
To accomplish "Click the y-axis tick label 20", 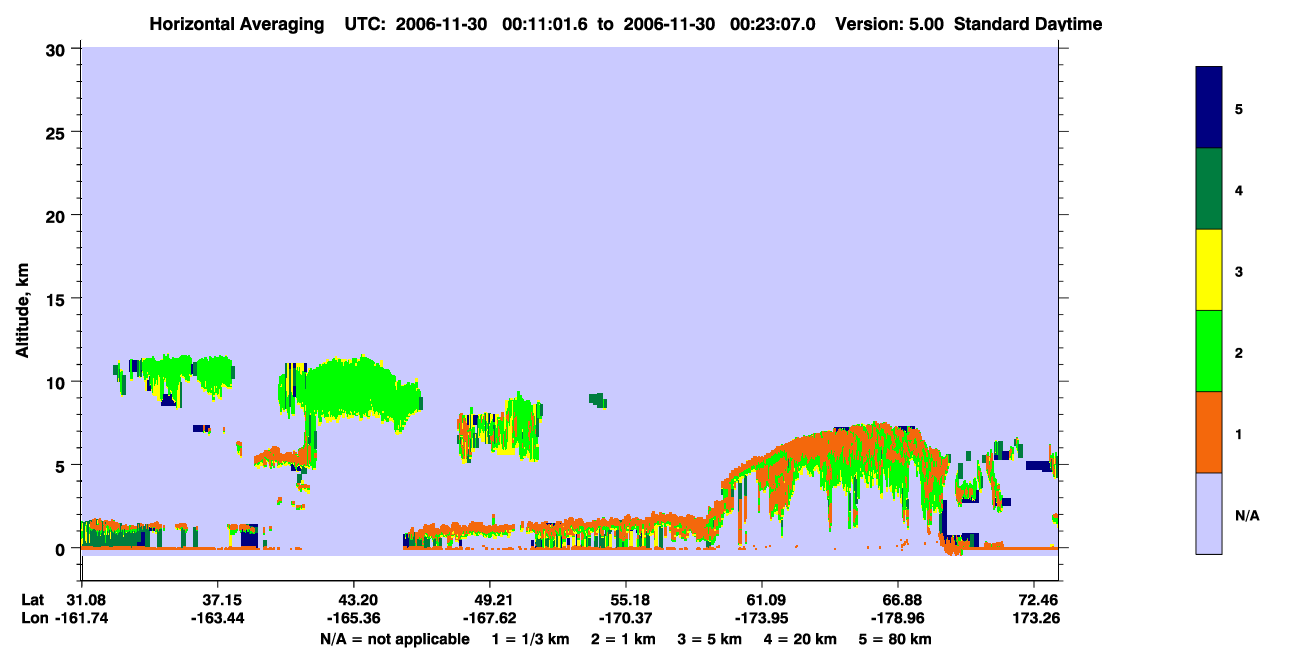I will pos(58,215).
